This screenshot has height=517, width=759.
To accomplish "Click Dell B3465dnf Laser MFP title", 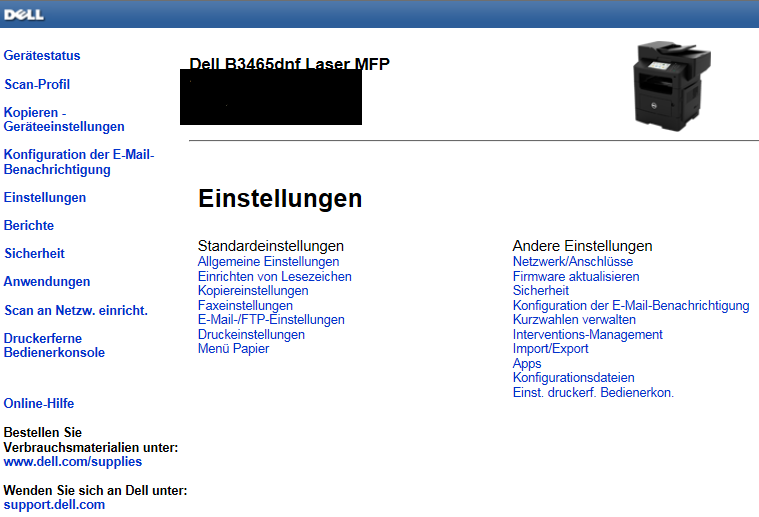I will coord(289,63).
